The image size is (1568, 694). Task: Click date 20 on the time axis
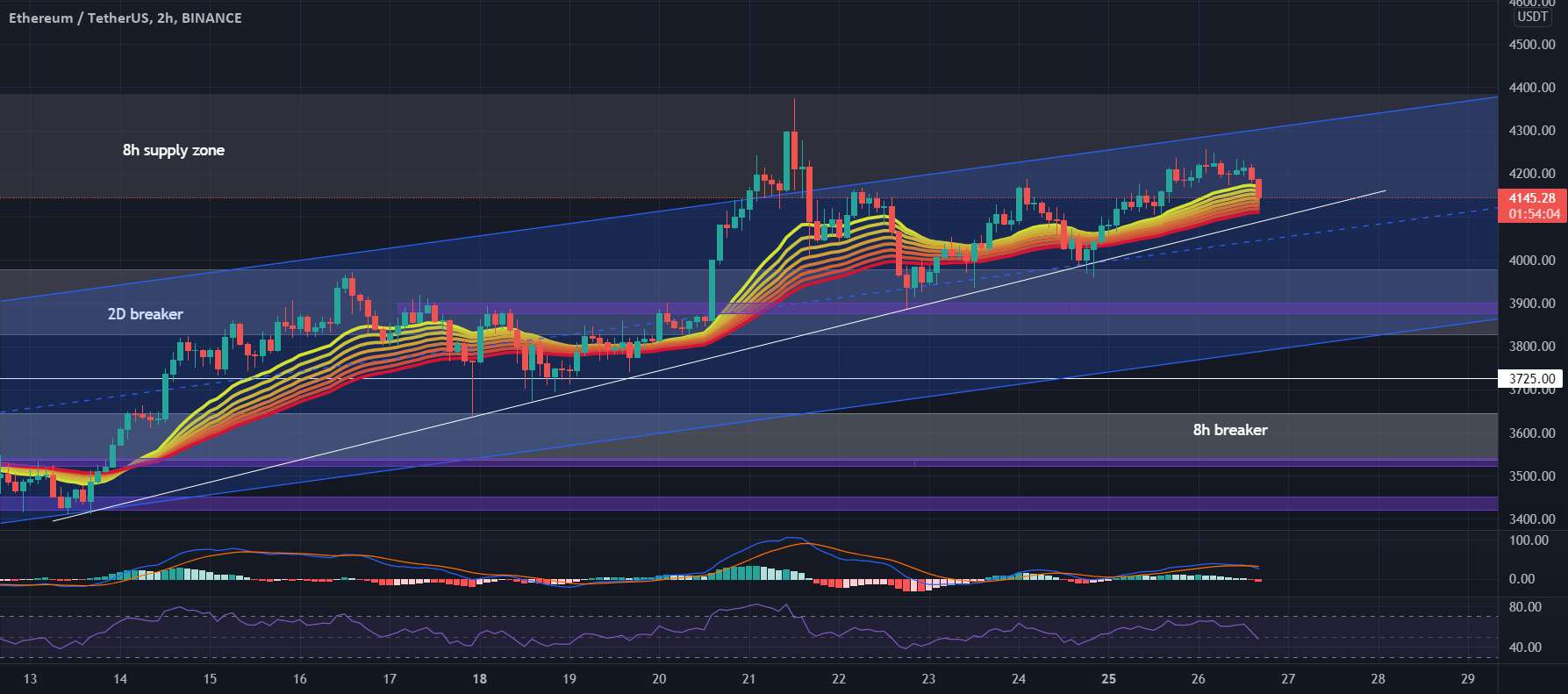659,679
